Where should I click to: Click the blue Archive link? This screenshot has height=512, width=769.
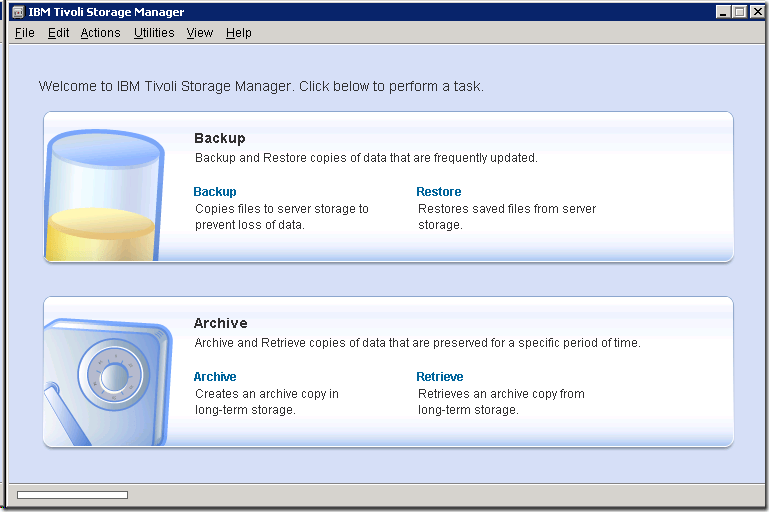[x=215, y=377]
